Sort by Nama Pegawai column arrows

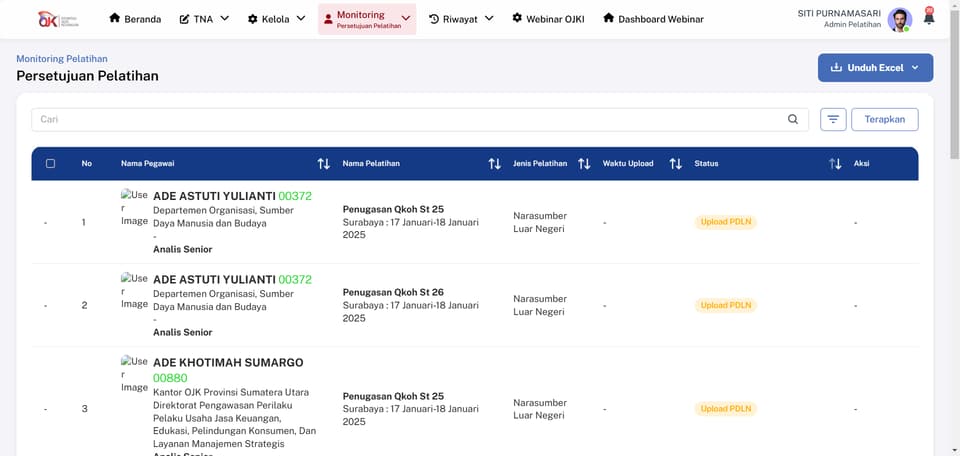[323, 163]
